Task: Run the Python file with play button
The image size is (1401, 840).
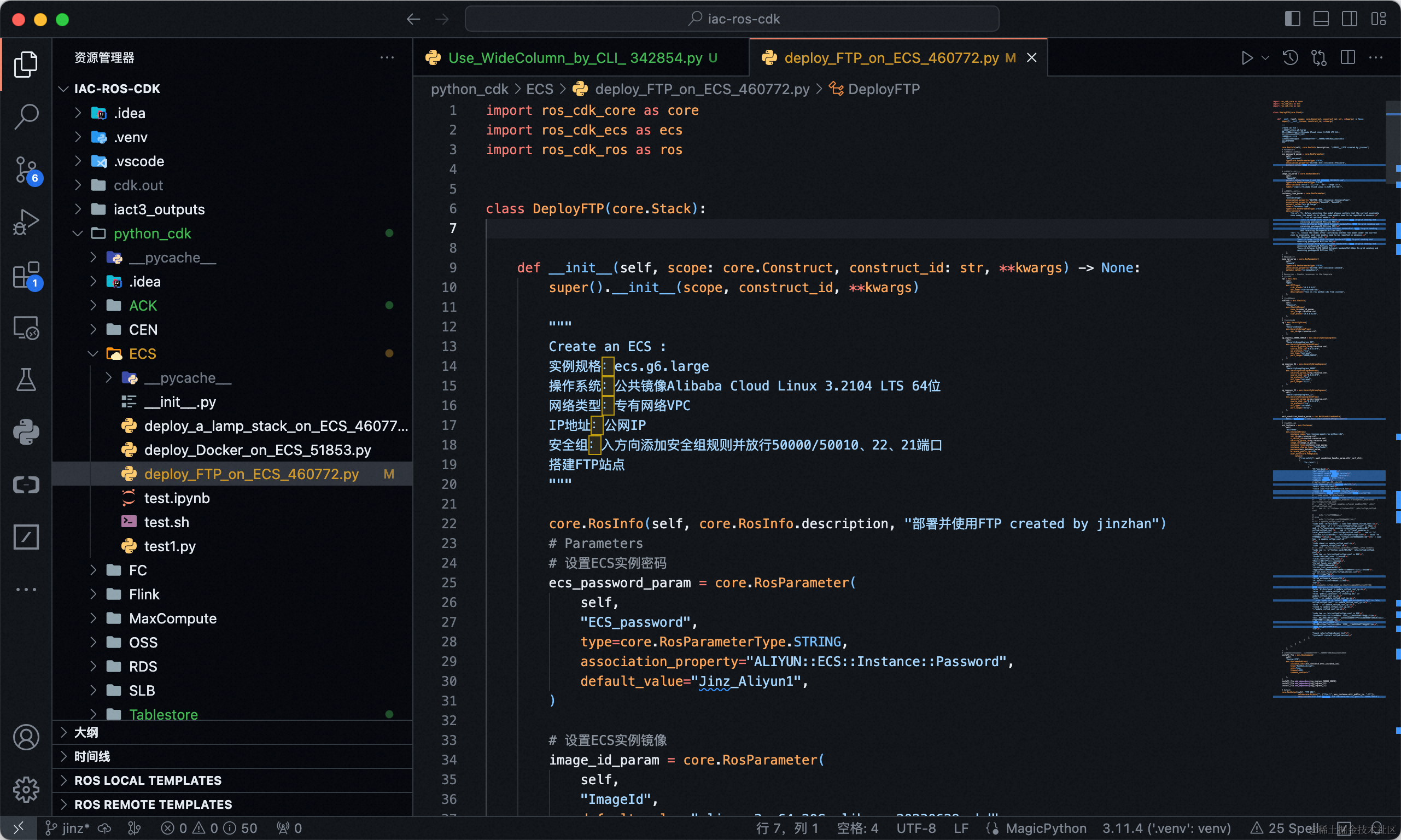Action: 1247,58
